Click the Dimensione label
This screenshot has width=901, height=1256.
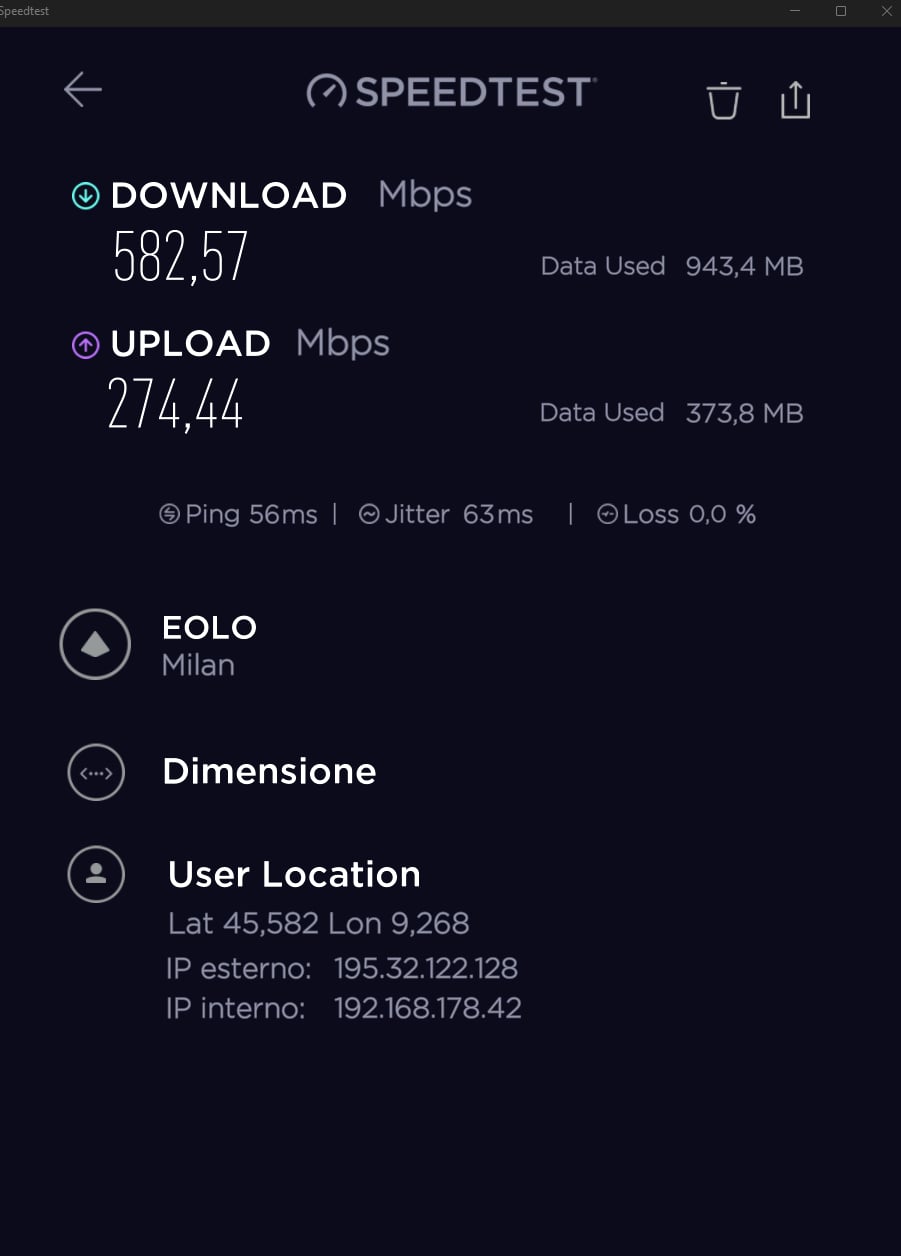[x=269, y=771]
